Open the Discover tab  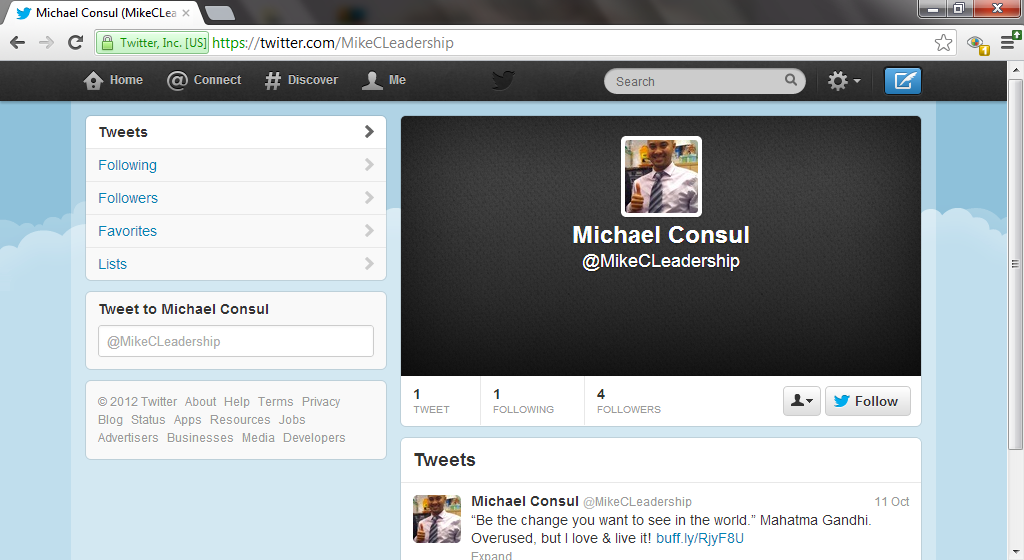click(301, 80)
